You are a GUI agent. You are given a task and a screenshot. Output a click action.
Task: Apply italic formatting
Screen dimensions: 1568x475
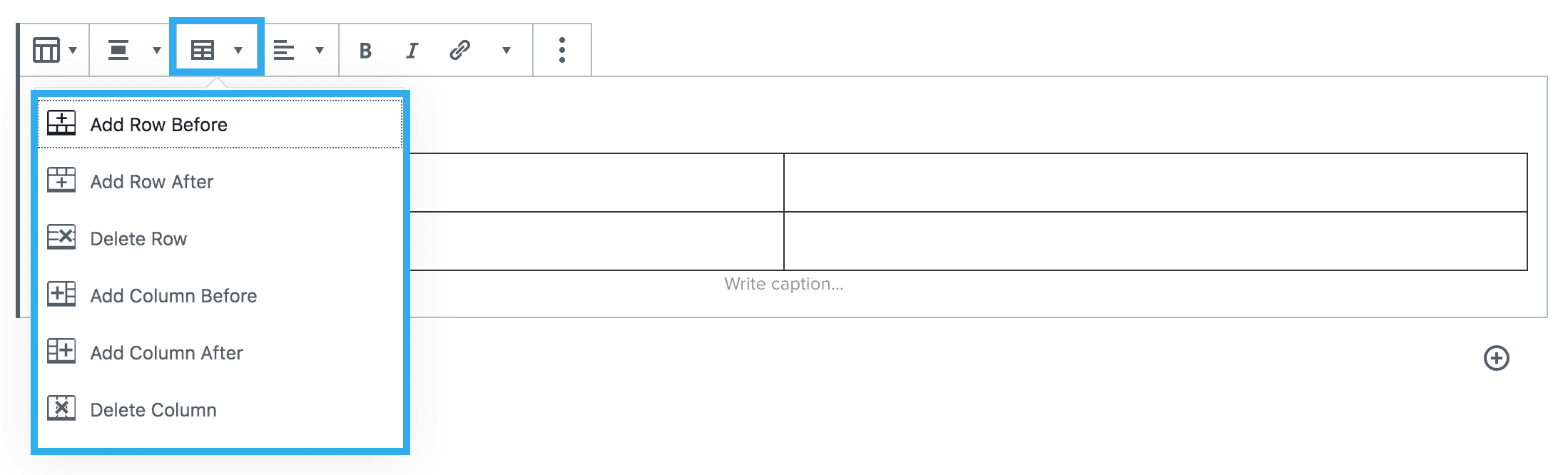[411, 49]
